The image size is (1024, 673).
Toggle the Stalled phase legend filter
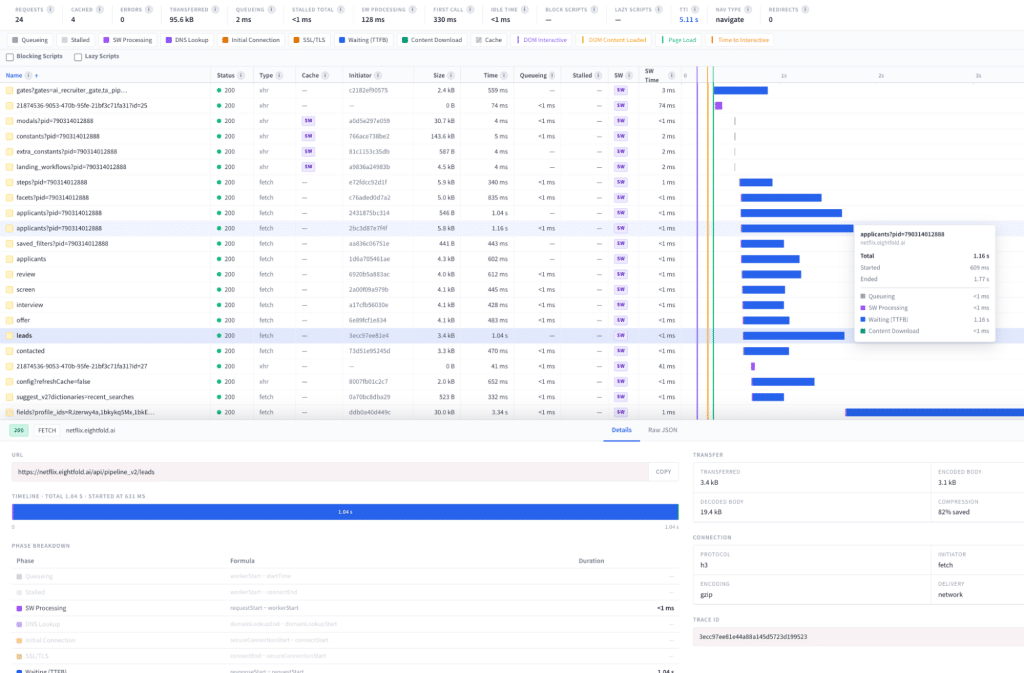click(75, 40)
